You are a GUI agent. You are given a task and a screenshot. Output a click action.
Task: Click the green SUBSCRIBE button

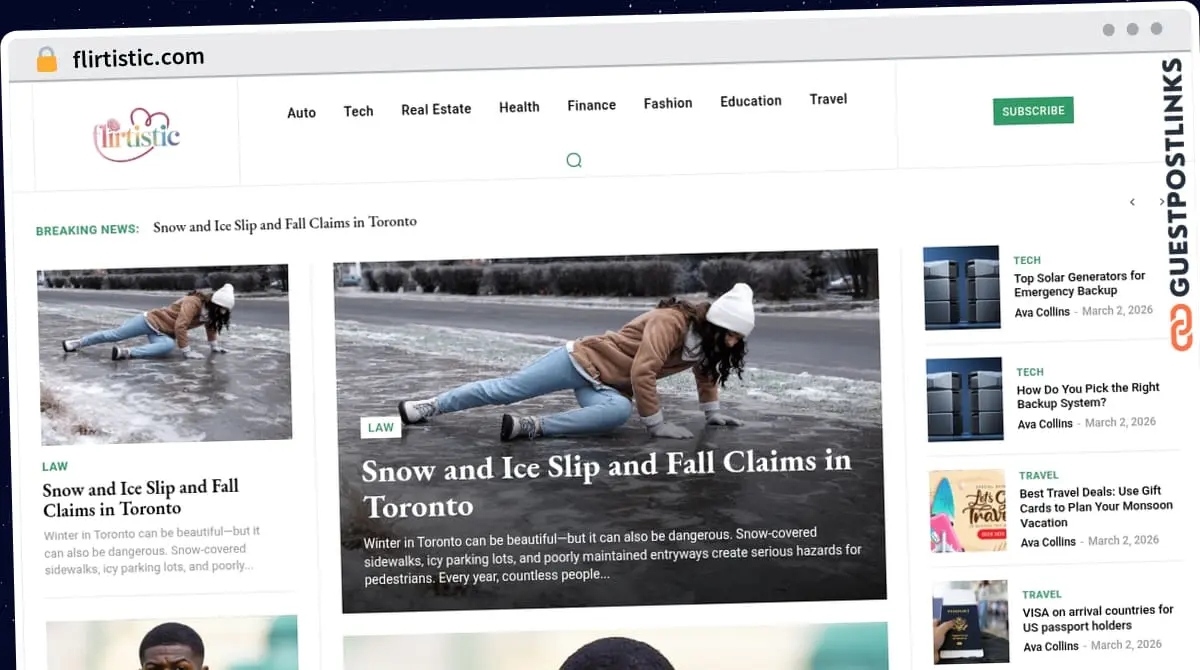tap(1033, 111)
